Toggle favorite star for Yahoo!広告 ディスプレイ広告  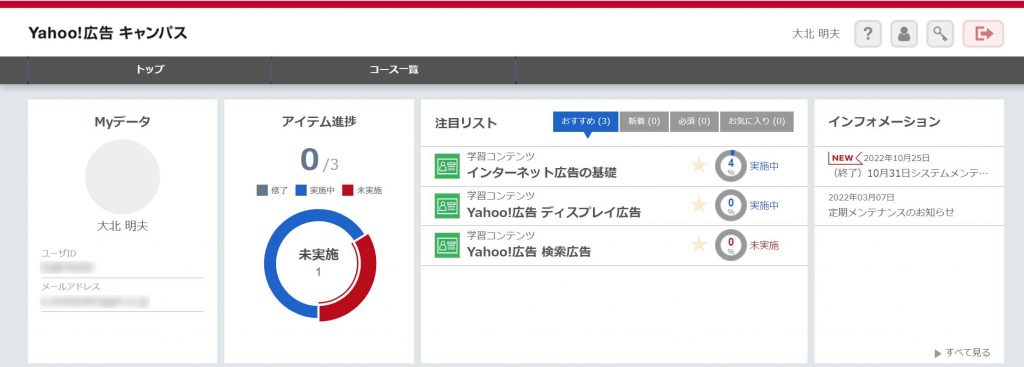pos(699,205)
